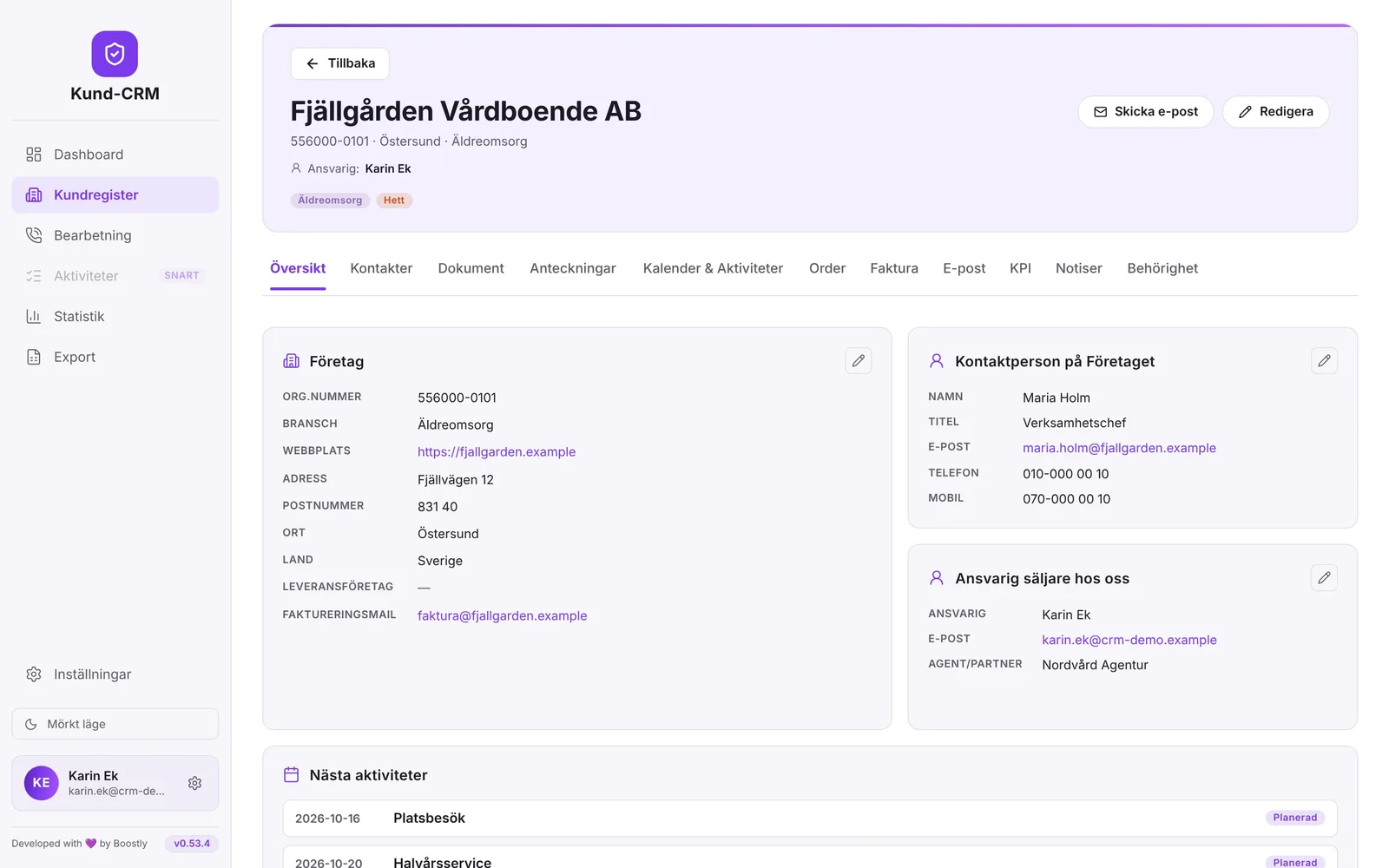Switch to the Anteckningar tab

coord(573,268)
